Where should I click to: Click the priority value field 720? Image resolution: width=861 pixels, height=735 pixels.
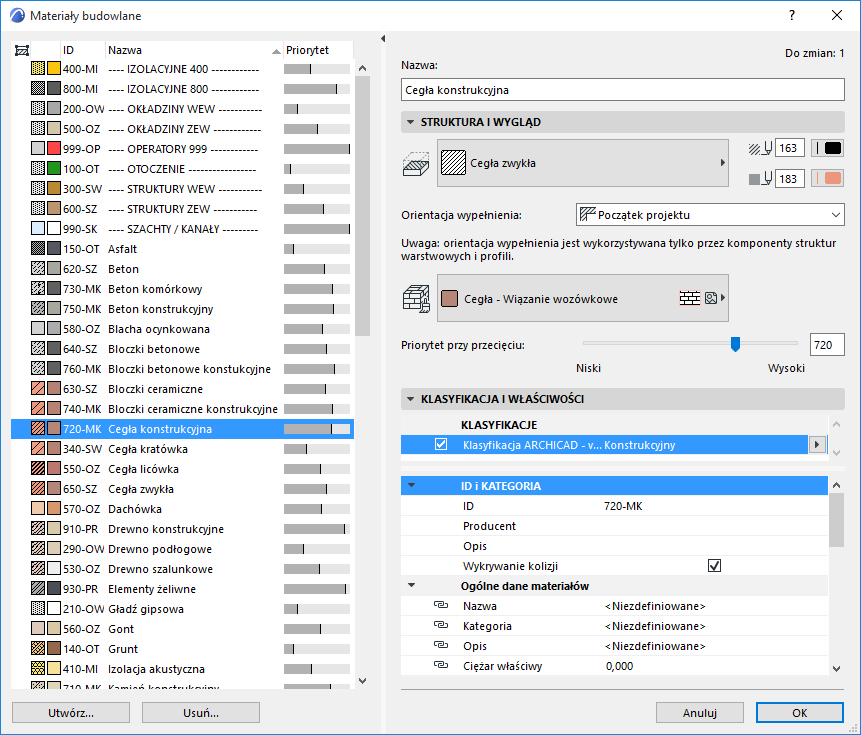[827, 345]
